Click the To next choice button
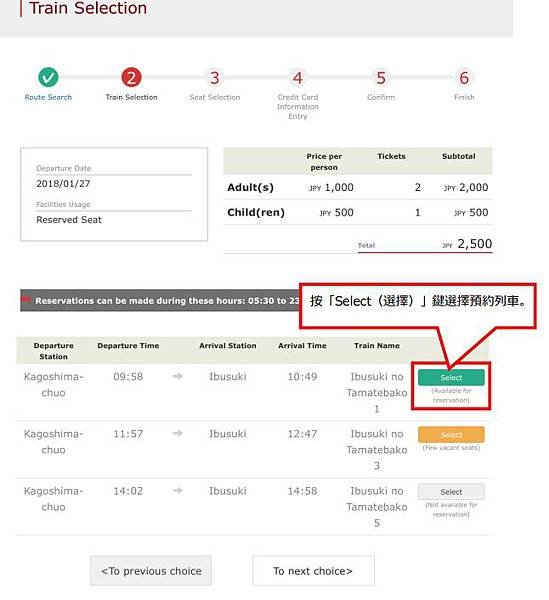This screenshot has height=600, width=549. (x=313, y=571)
